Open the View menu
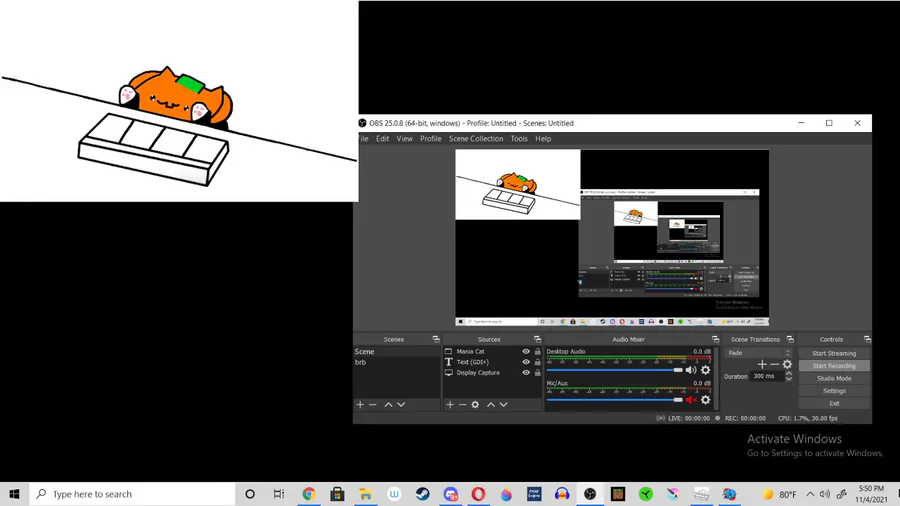This screenshot has width=900, height=506. (x=405, y=139)
